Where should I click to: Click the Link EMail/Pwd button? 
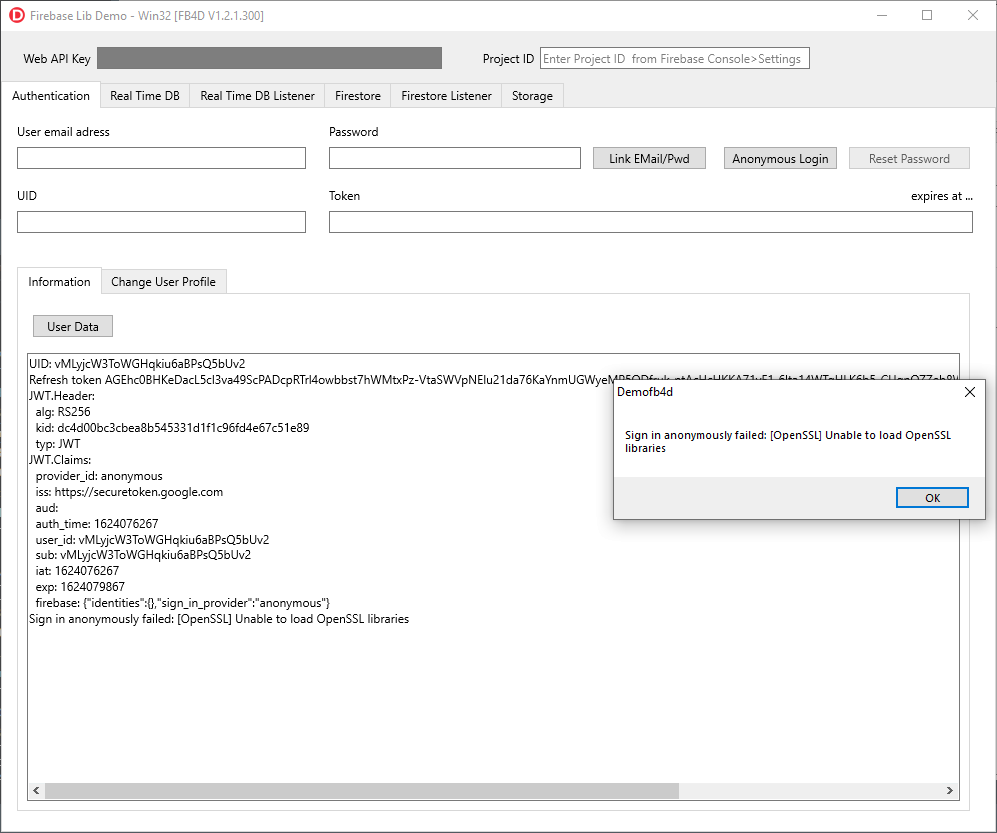(649, 158)
